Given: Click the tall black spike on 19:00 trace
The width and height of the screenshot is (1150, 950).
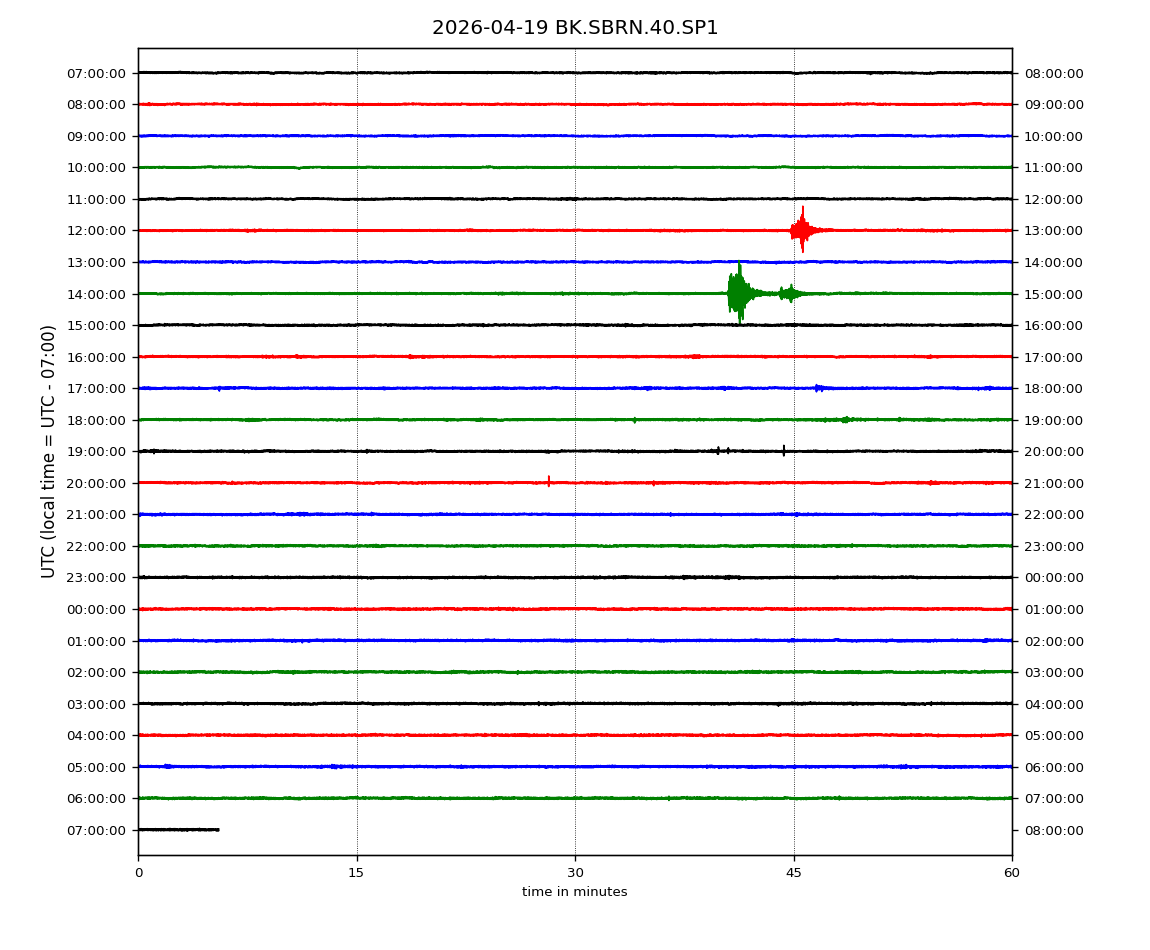Looking at the screenshot, I should [x=783, y=450].
